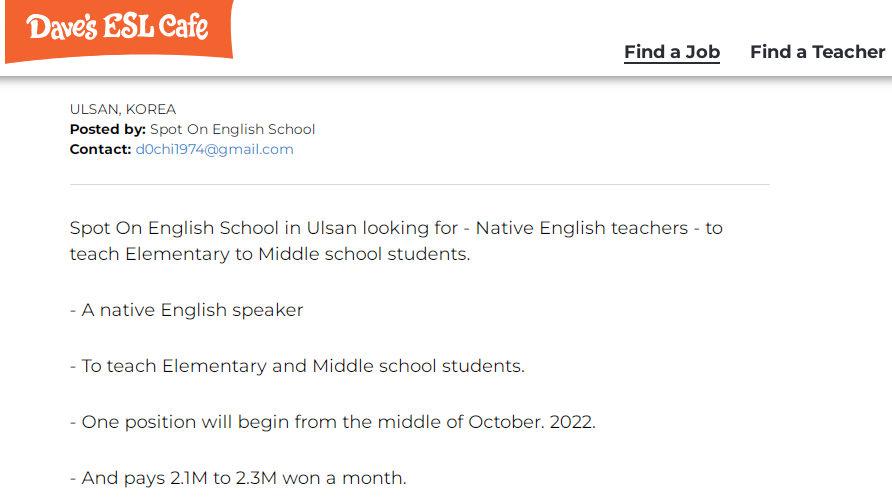892x502 pixels.
Task: Click the ULSAN, KOREA location text
Action: click(x=123, y=109)
